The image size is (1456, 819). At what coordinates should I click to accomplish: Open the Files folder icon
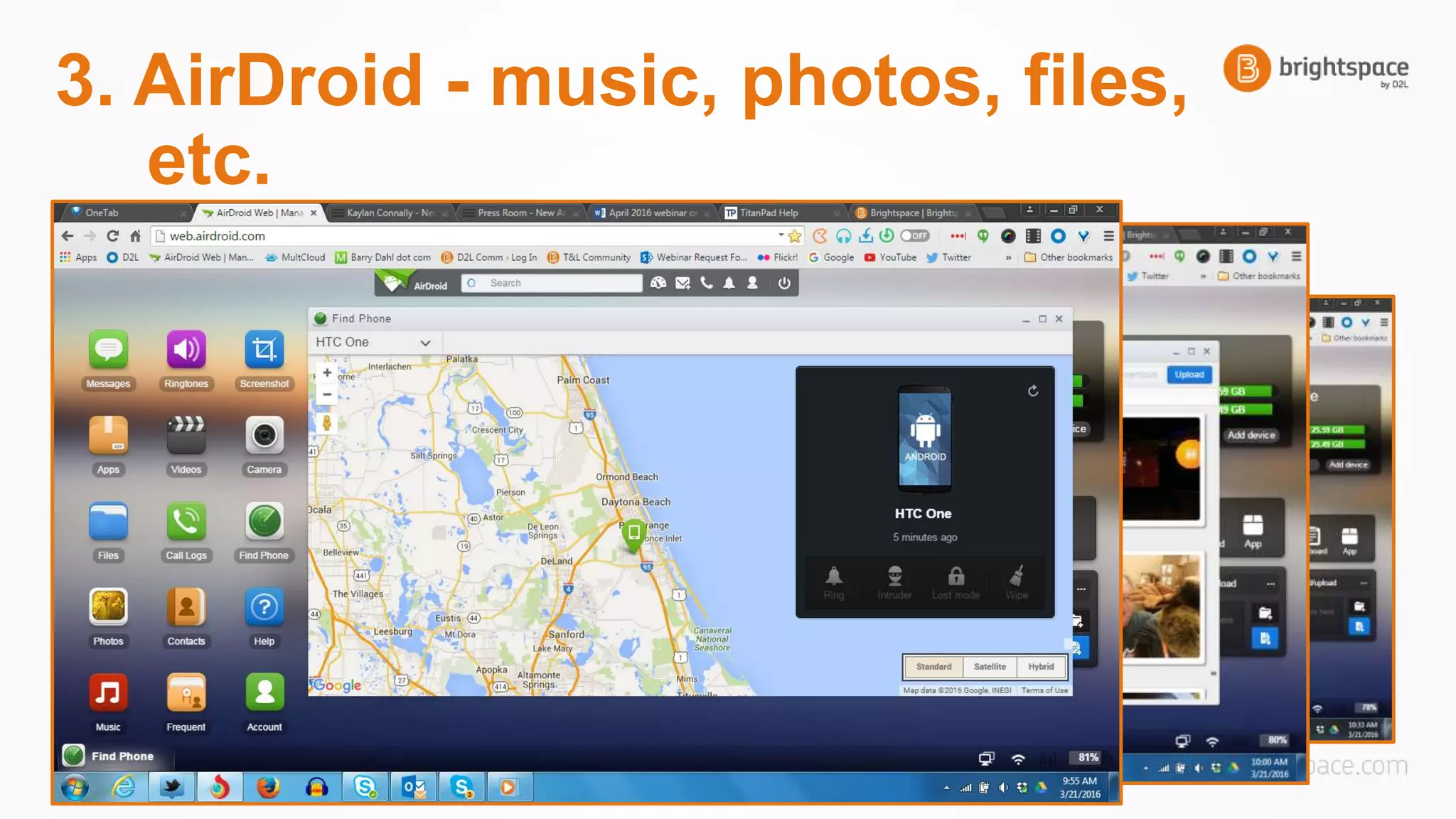(108, 521)
